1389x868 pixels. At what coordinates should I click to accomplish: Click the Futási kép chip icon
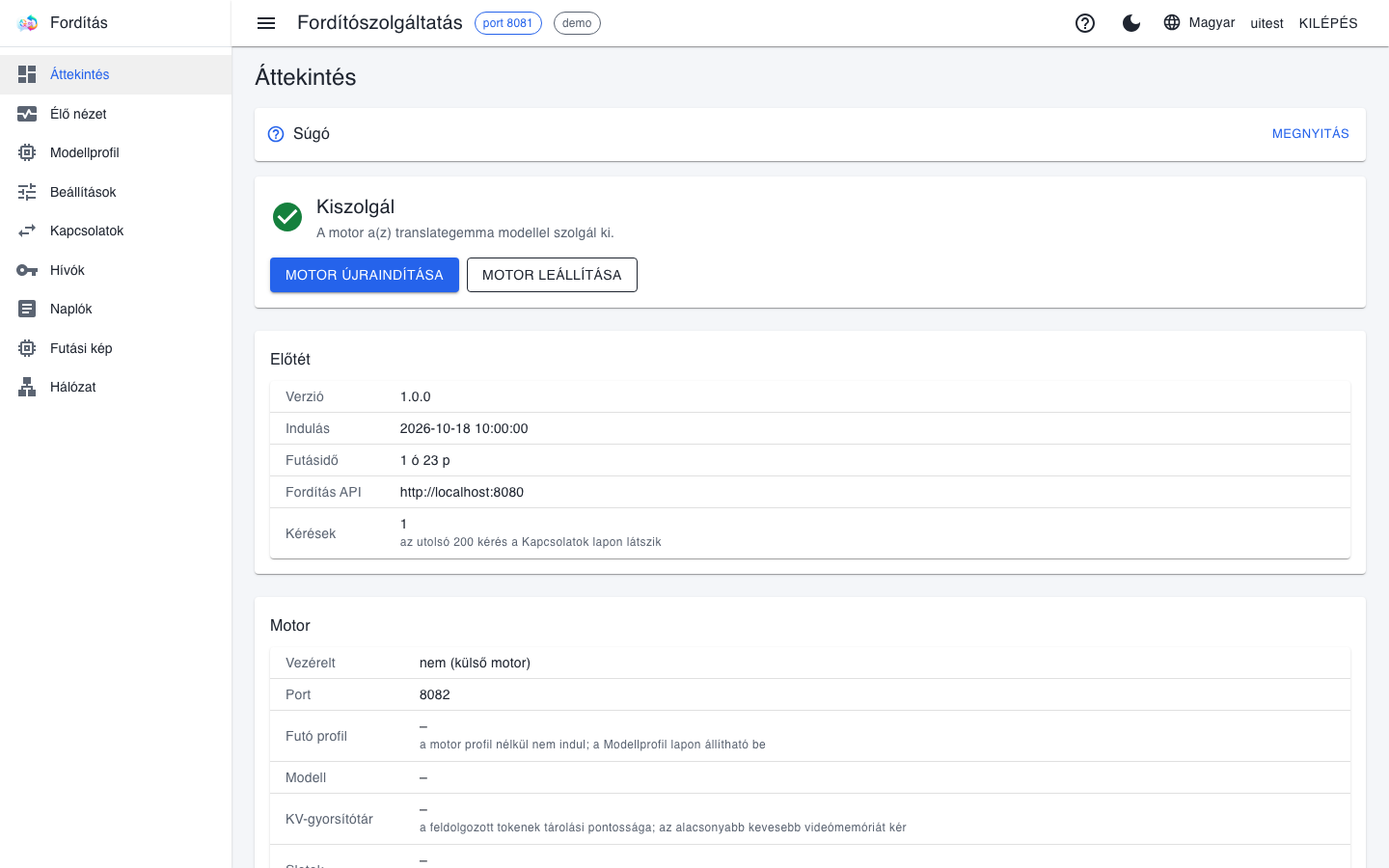coord(27,348)
